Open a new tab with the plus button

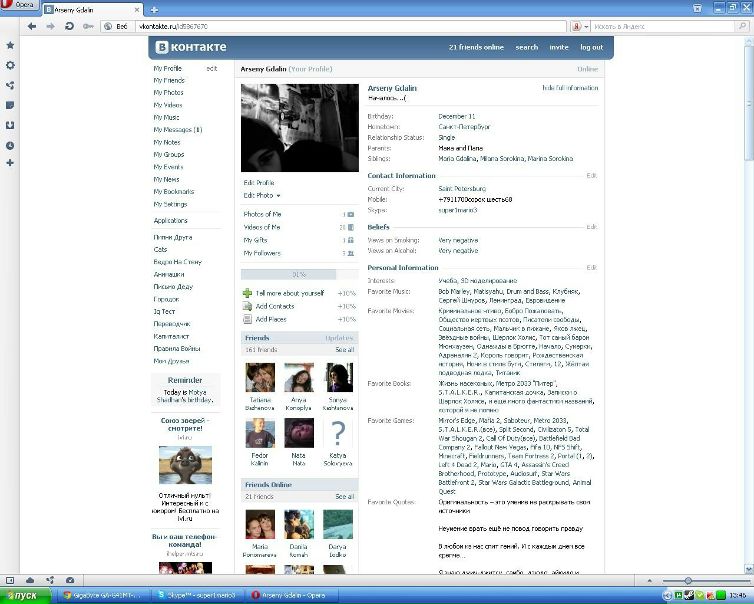tap(153, 8)
